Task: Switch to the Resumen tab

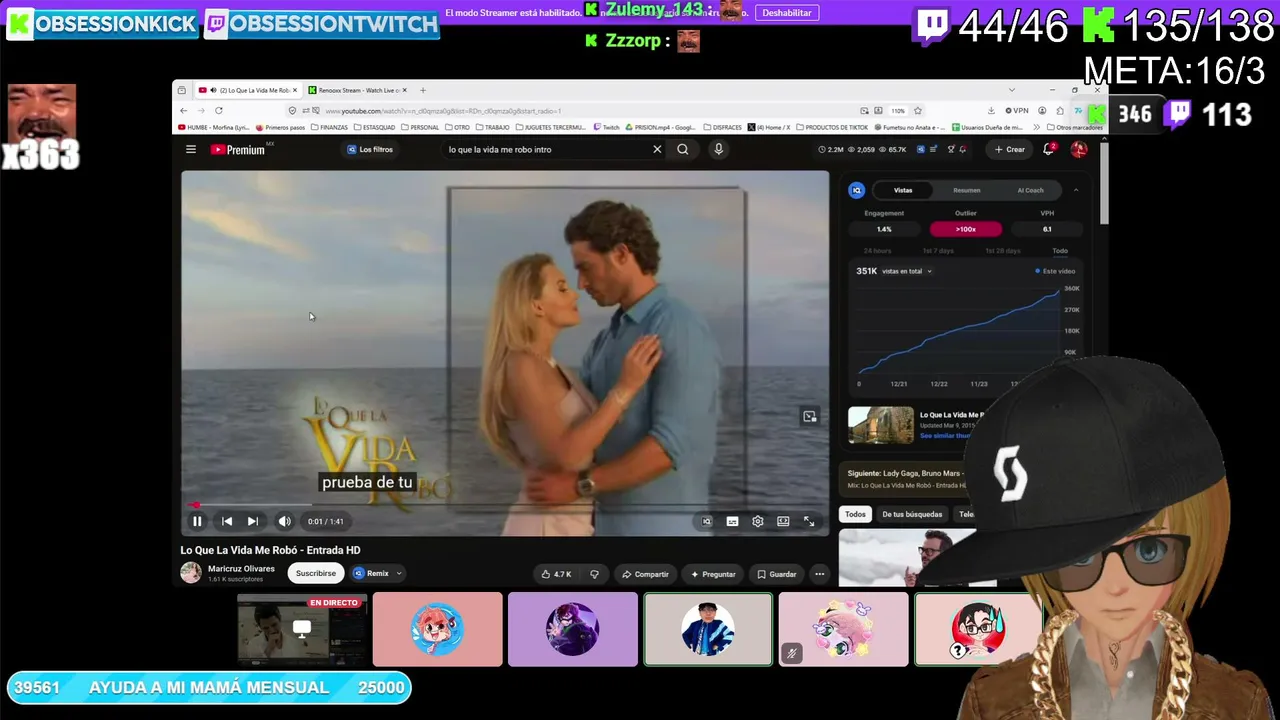Action: click(x=966, y=190)
